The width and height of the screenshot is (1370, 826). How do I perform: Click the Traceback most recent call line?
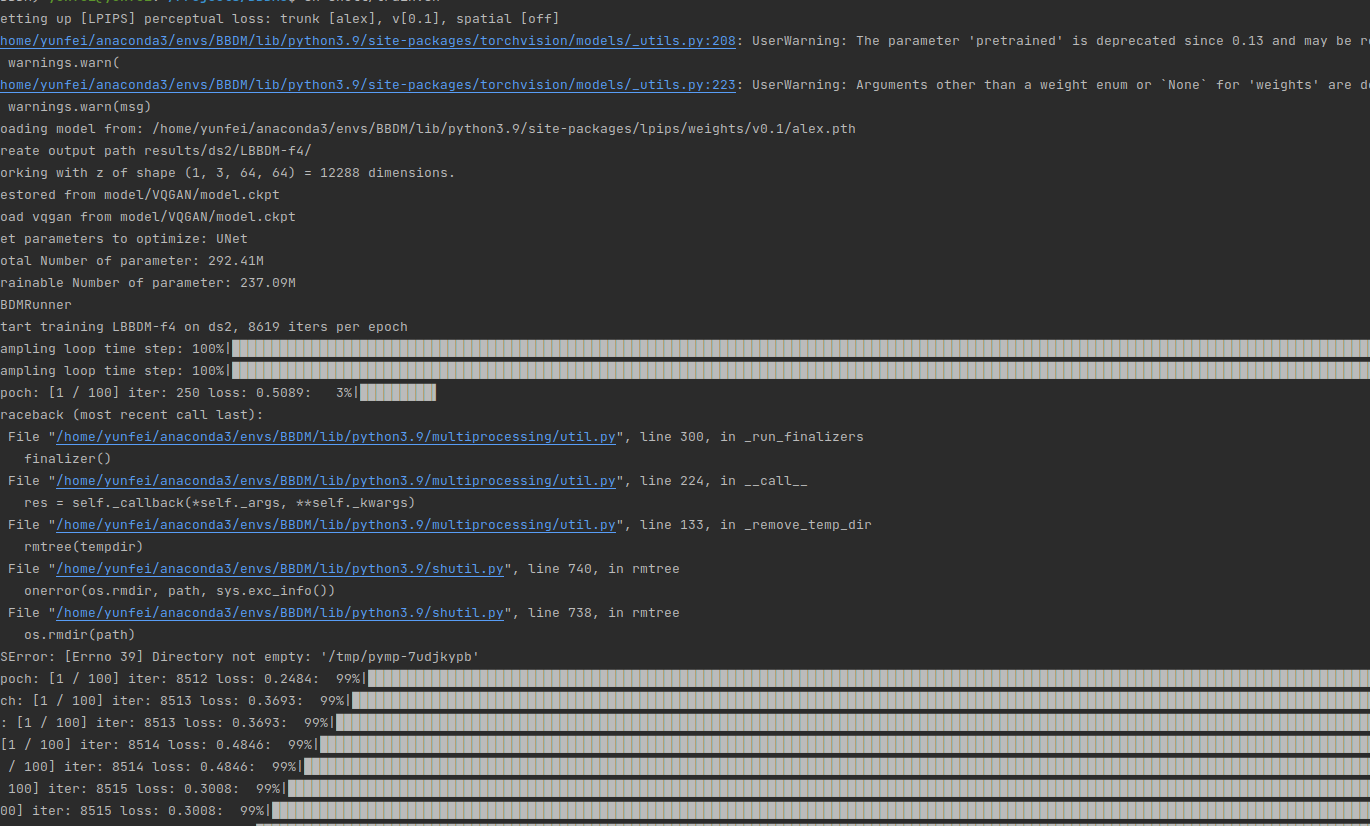130,414
